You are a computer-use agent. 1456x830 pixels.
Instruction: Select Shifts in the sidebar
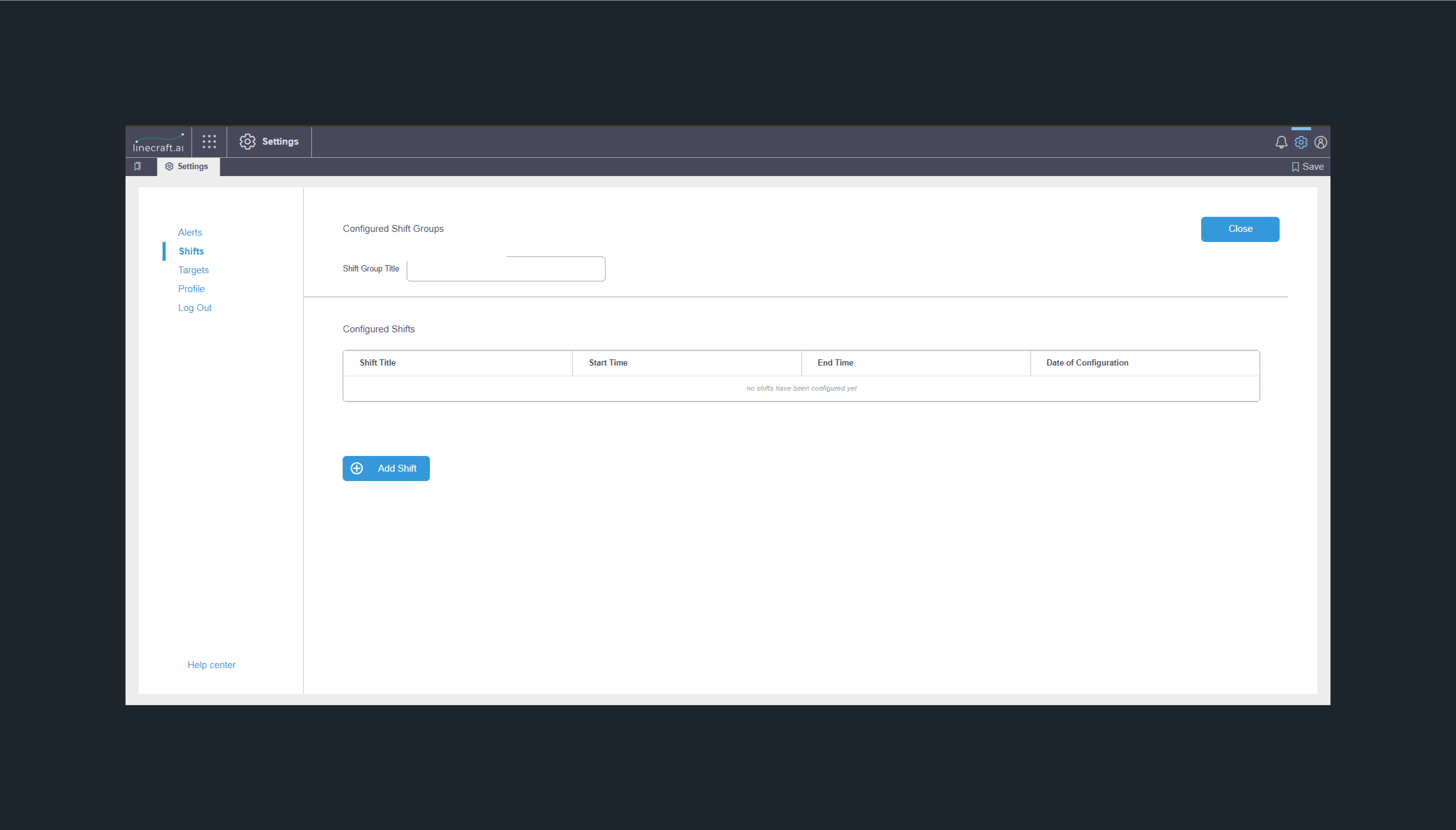(191, 251)
